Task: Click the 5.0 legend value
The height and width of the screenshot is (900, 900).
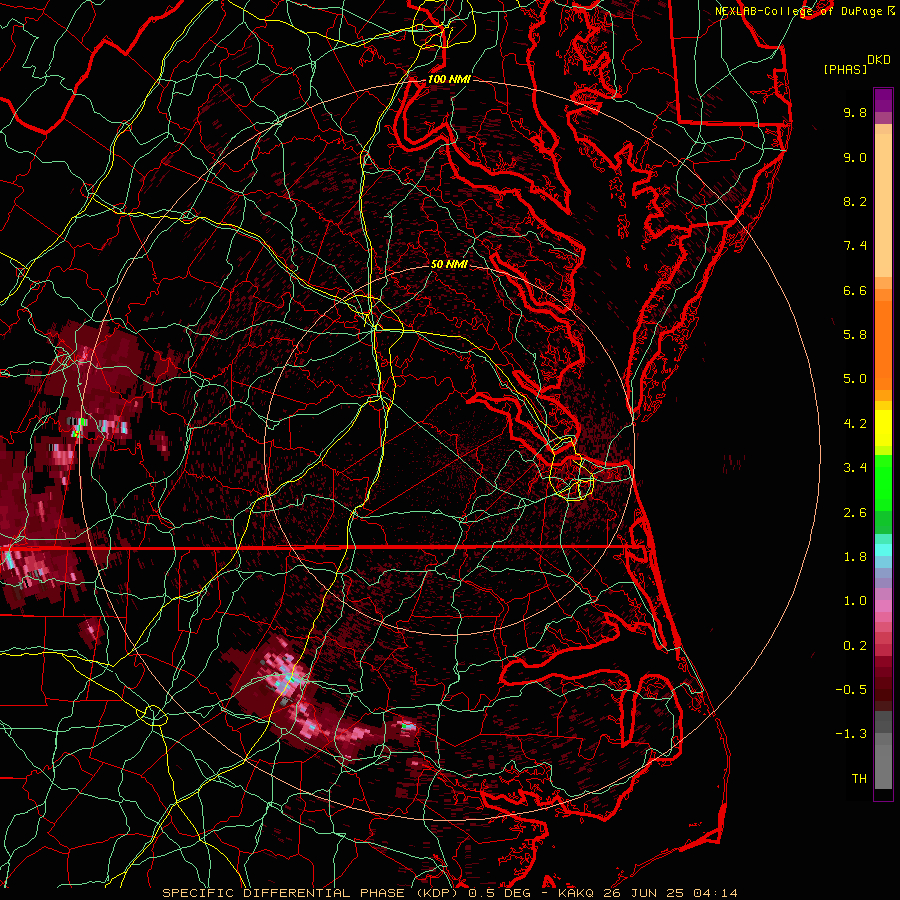Action: click(855, 379)
